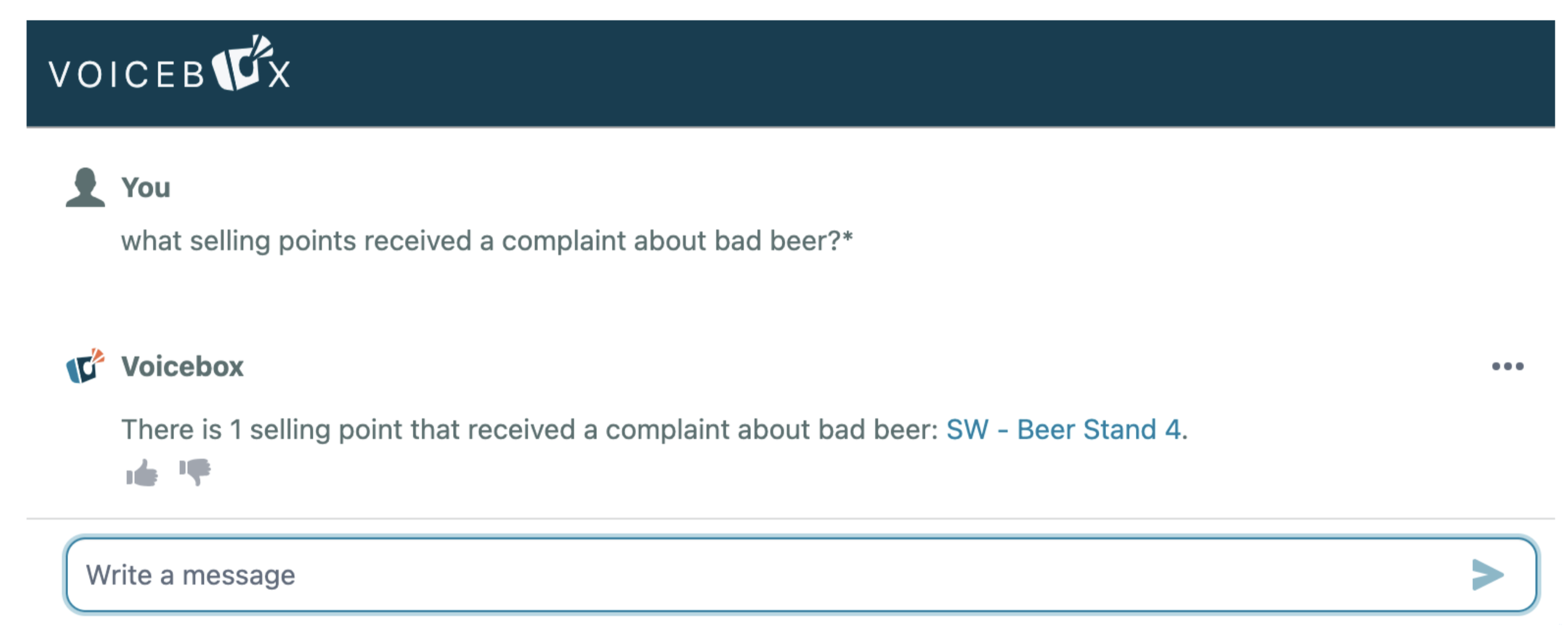Click the user avatar beside You
This screenshot has height=626, width=1568.
(85, 187)
